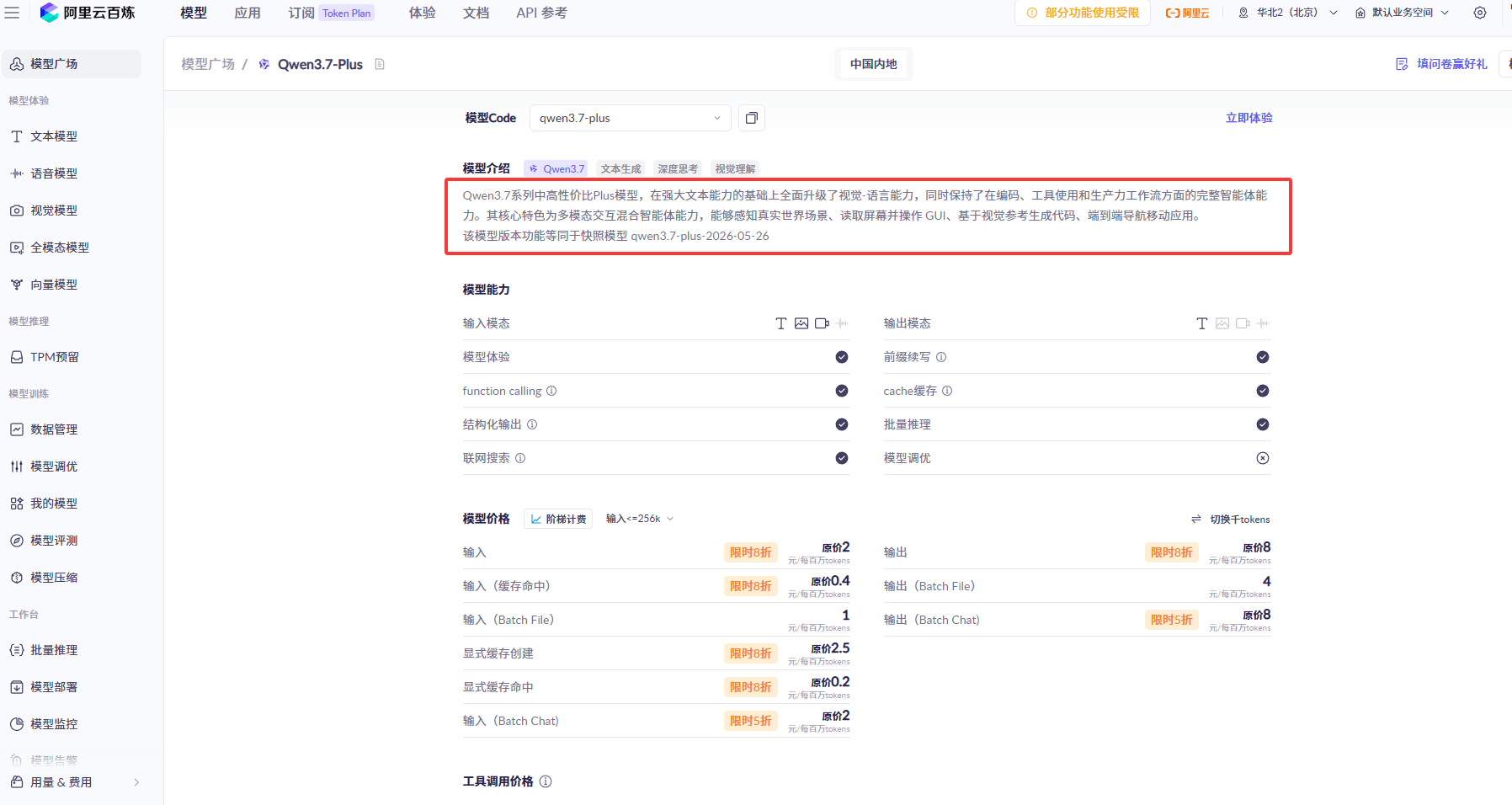Toggle 切换千tokens unit switch
Image resolution: width=1512 pixels, height=805 pixels.
coord(1231,519)
